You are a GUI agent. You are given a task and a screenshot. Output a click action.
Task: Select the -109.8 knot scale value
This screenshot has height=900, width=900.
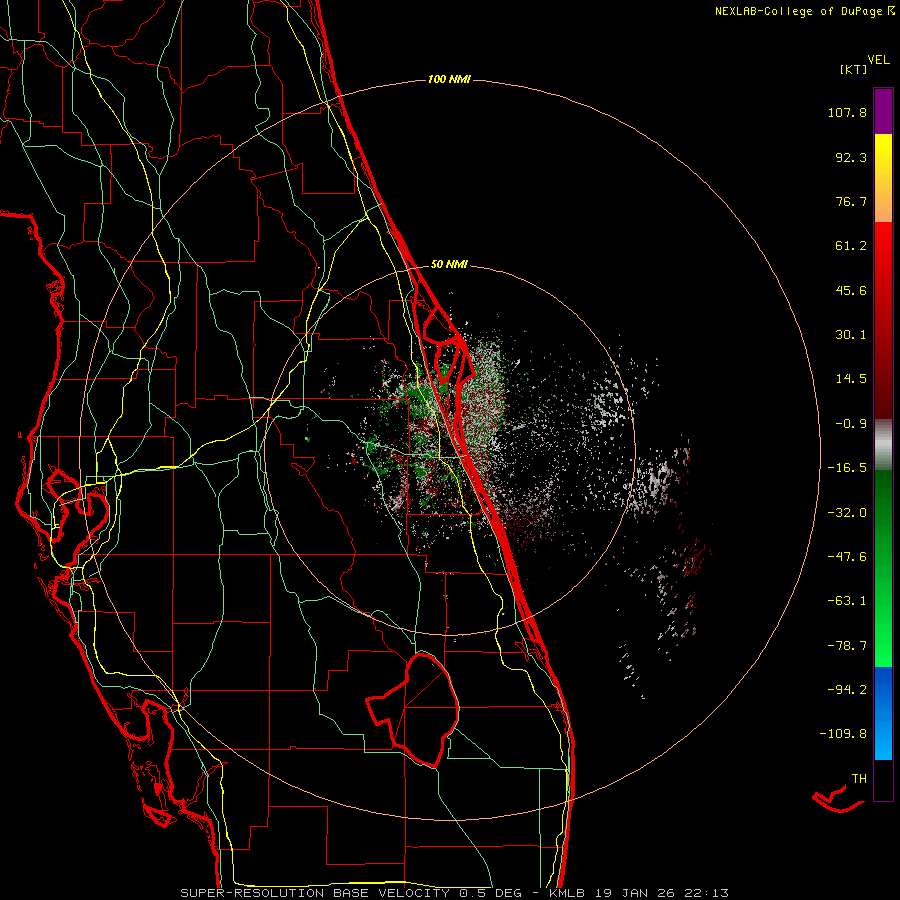coord(843,734)
